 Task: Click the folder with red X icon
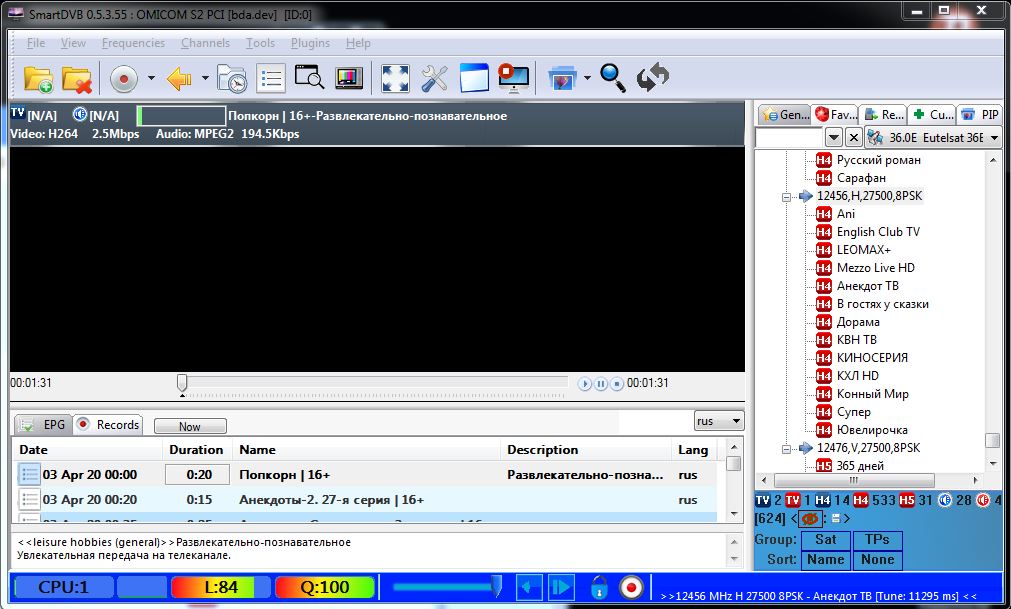(77, 79)
